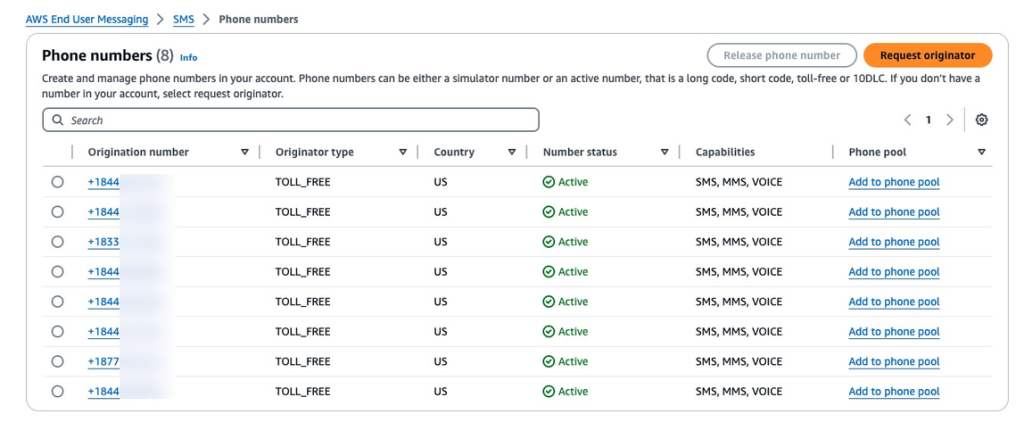
Task: Click Active status in +1877 row
Action: click(x=566, y=361)
